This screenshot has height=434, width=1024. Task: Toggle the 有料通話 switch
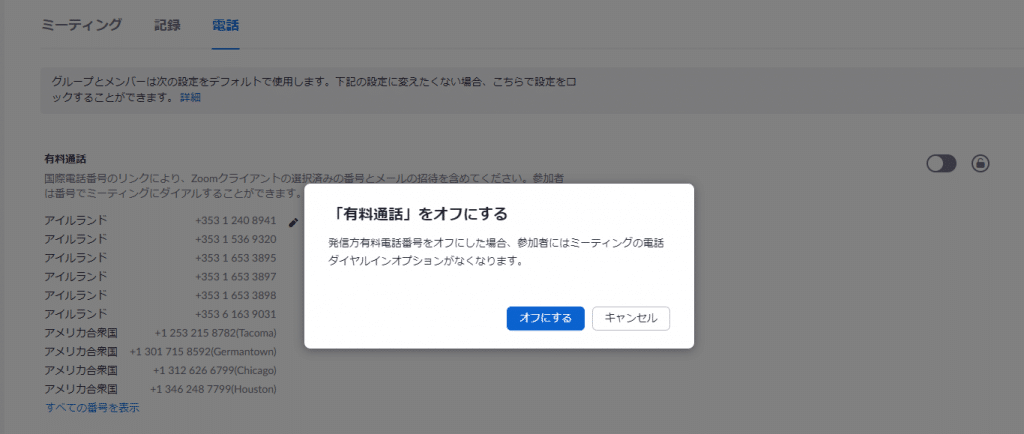(x=941, y=164)
